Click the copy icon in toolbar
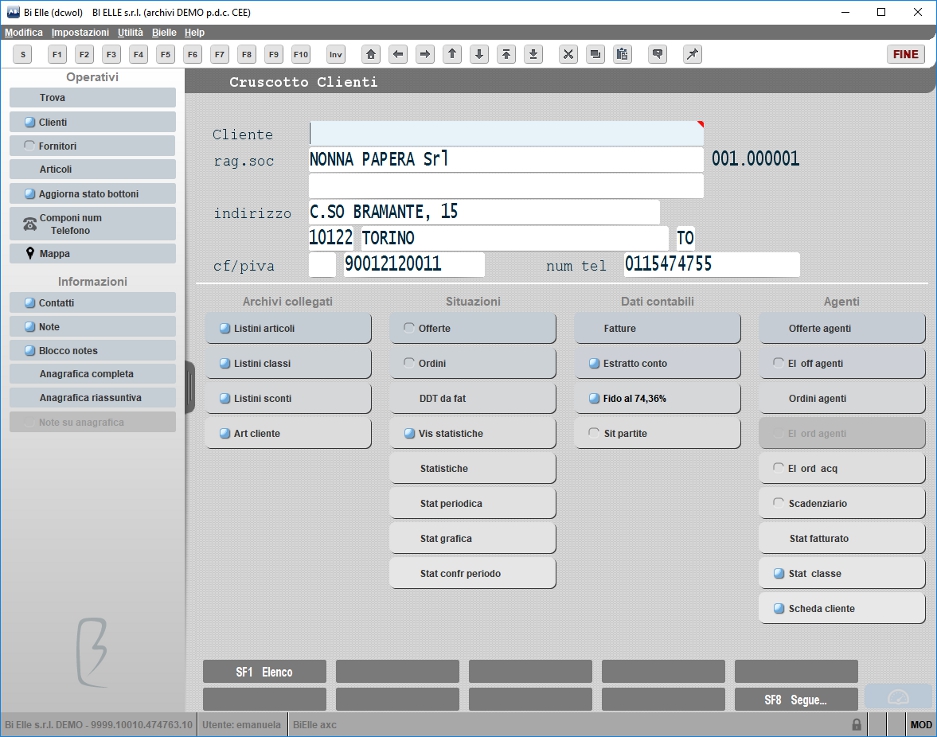Image resolution: width=937 pixels, height=737 pixels. click(x=595, y=54)
